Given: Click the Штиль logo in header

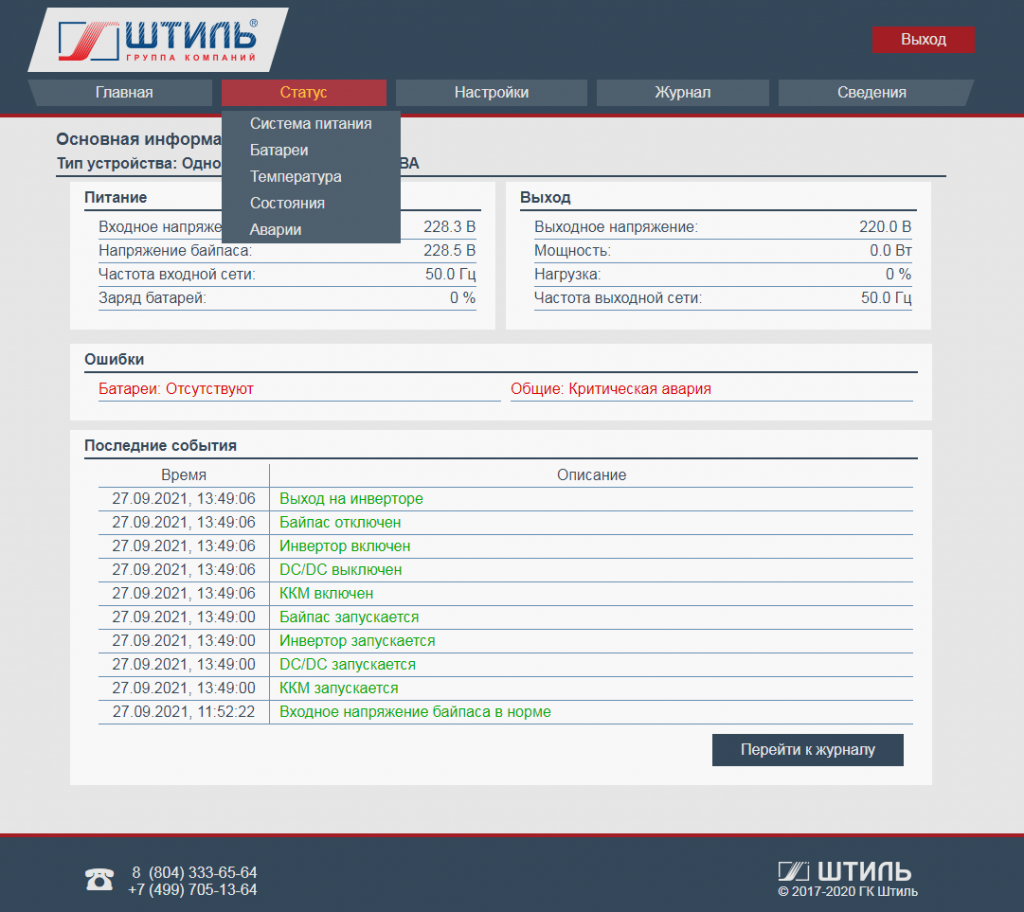Looking at the screenshot, I should 158,40.
